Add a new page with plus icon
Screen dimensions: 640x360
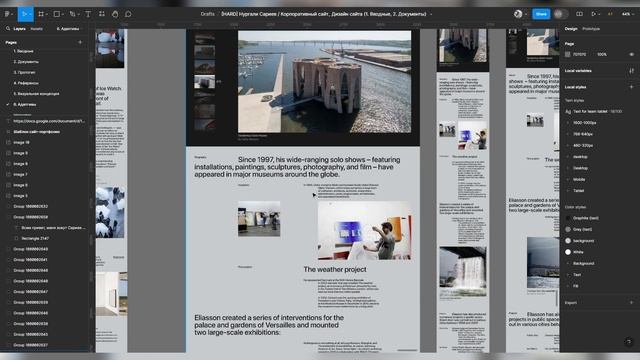(x=80, y=42)
